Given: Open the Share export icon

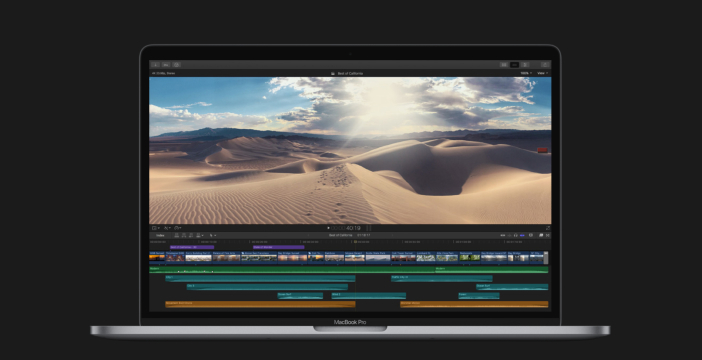Looking at the screenshot, I should coord(545,65).
